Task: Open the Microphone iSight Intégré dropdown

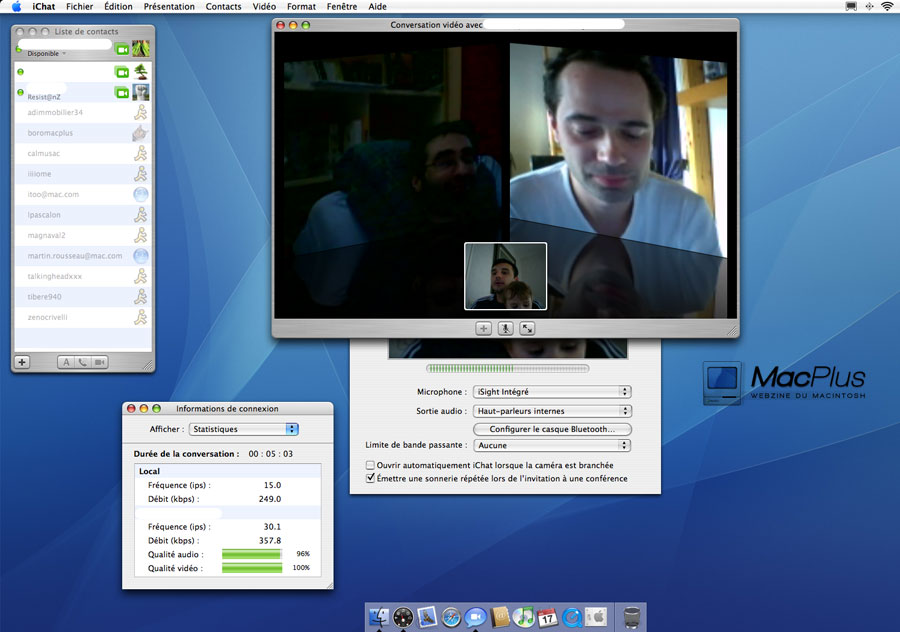Action: (552, 392)
